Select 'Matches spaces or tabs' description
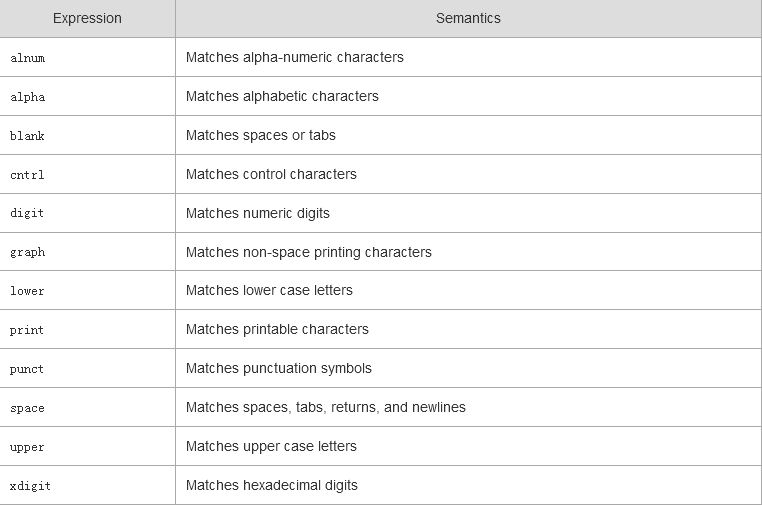 click(261, 136)
